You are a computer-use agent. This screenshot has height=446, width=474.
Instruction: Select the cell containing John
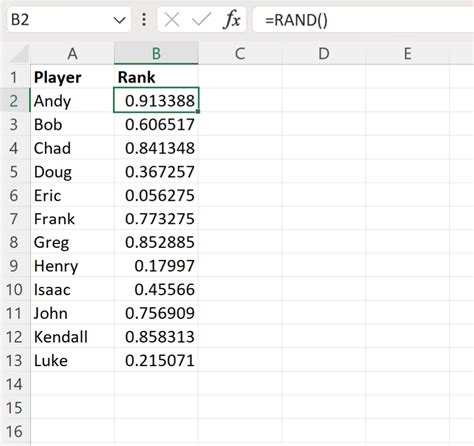(72, 313)
